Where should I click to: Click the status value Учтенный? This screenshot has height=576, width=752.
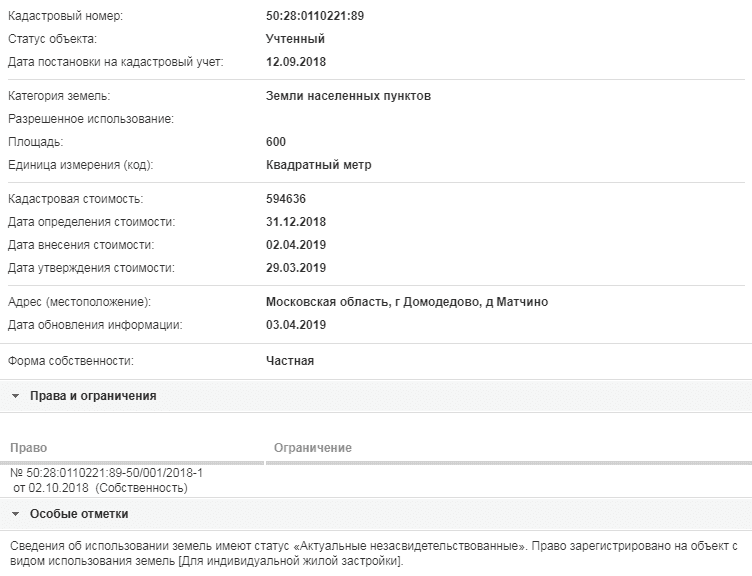coord(295,39)
